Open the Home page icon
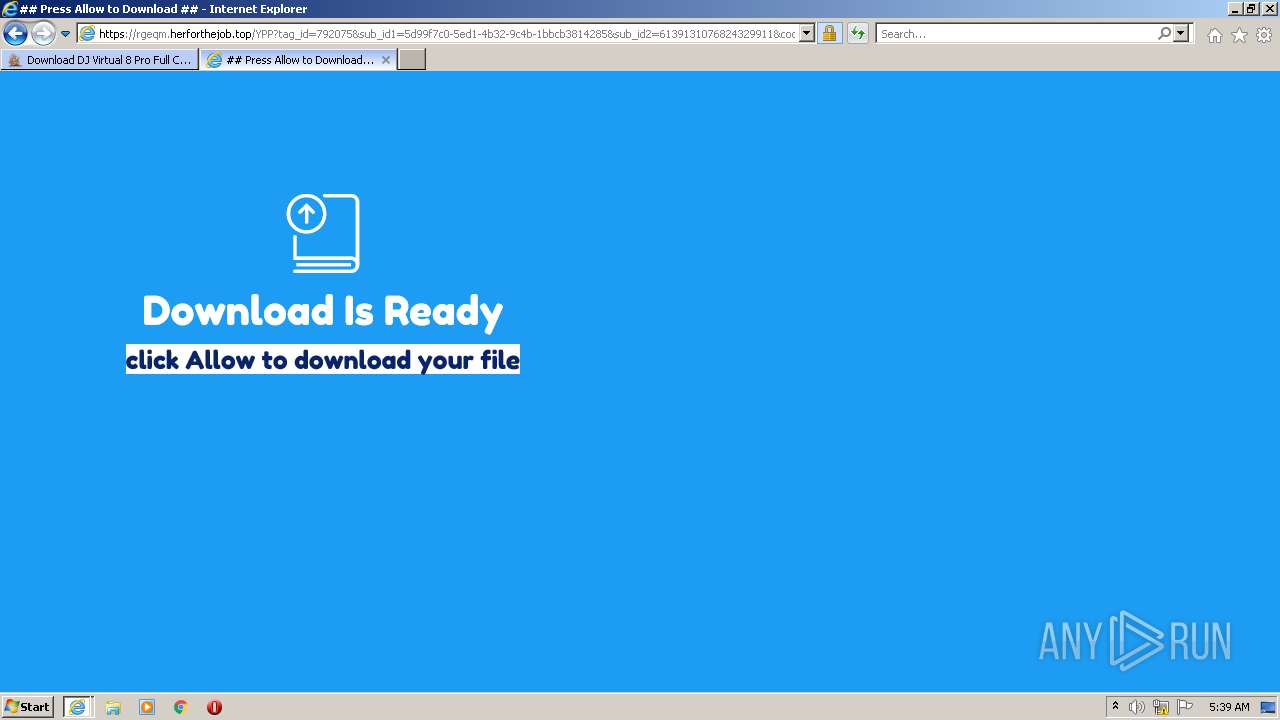The image size is (1280, 720). point(1214,35)
